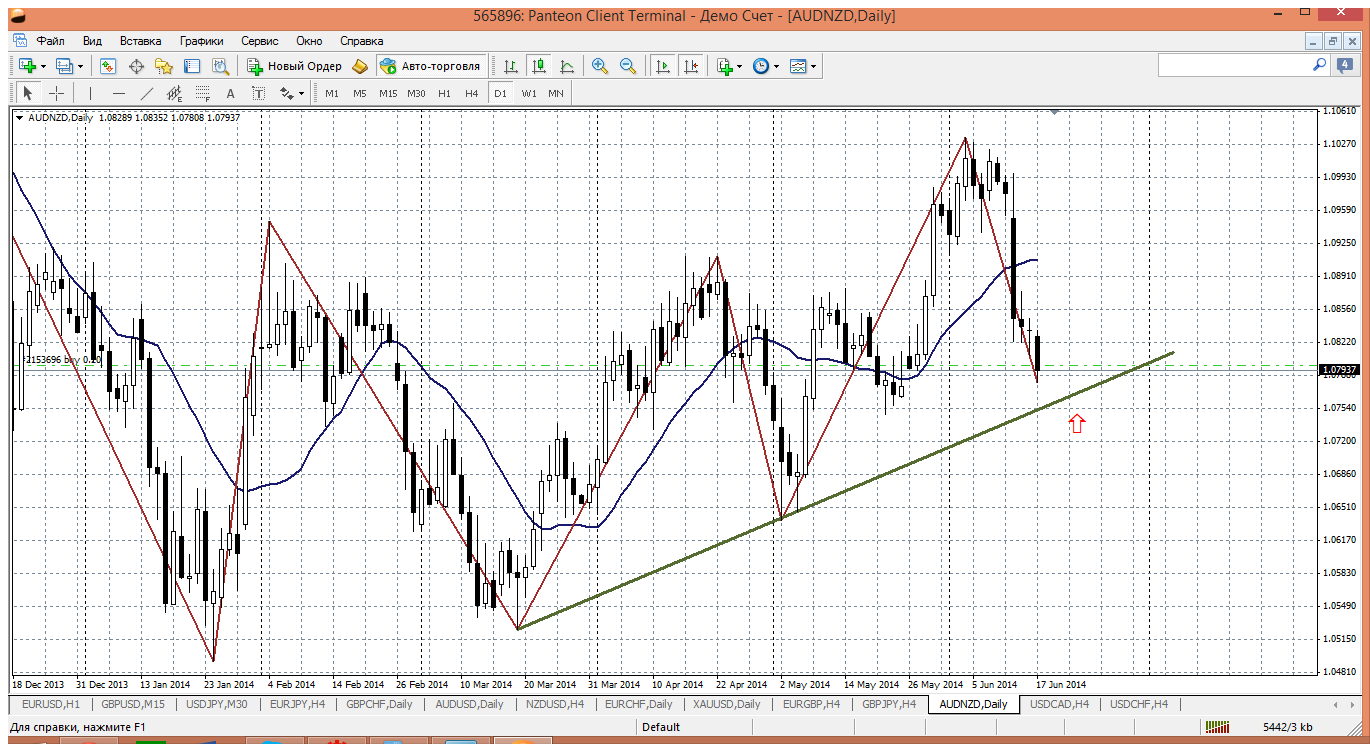Image resolution: width=1370 pixels, height=744 pixels.
Task: Enable bar chart display mode
Action: [511, 66]
